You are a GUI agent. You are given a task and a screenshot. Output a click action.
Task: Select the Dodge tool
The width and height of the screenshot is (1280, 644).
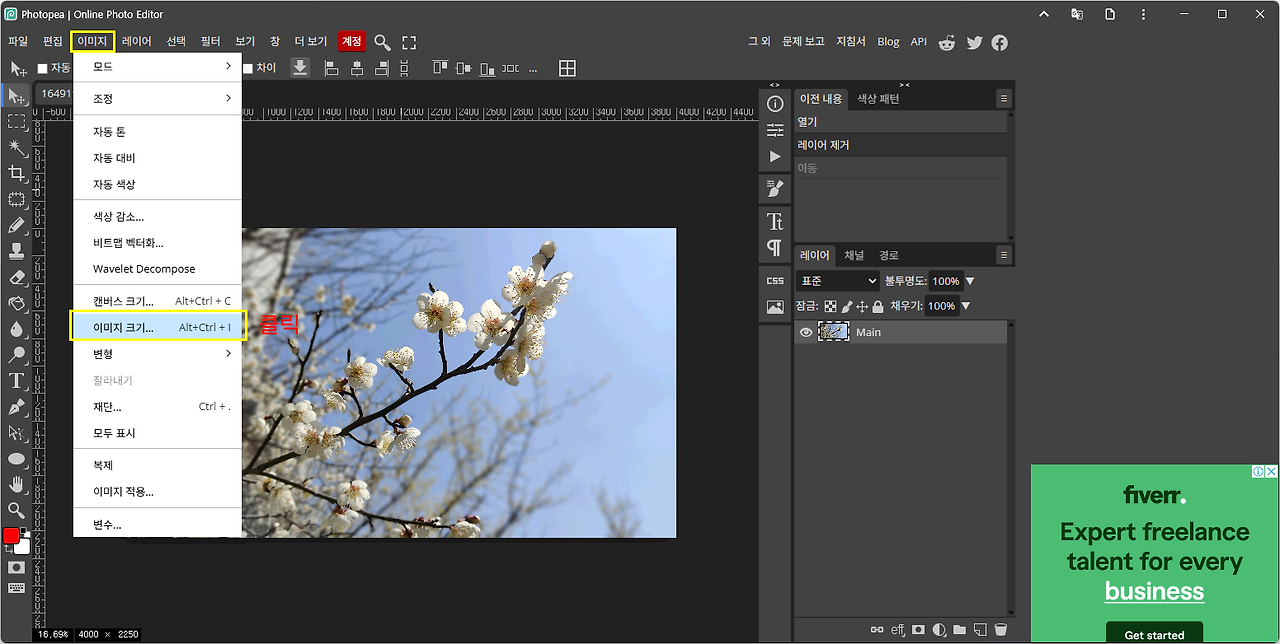pyautogui.click(x=17, y=355)
